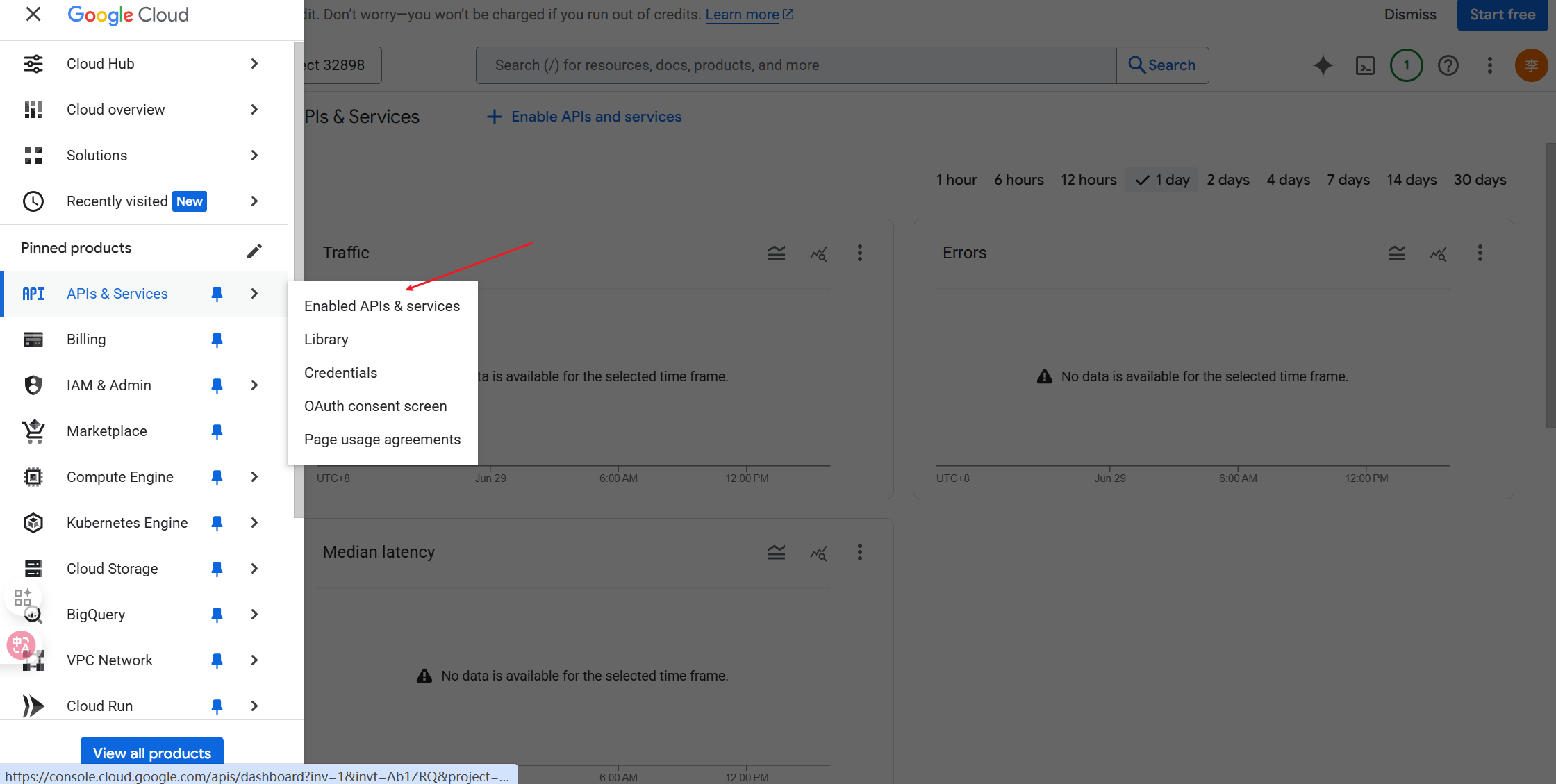Toggle the pin on Cloud Storage

(217, 569)
